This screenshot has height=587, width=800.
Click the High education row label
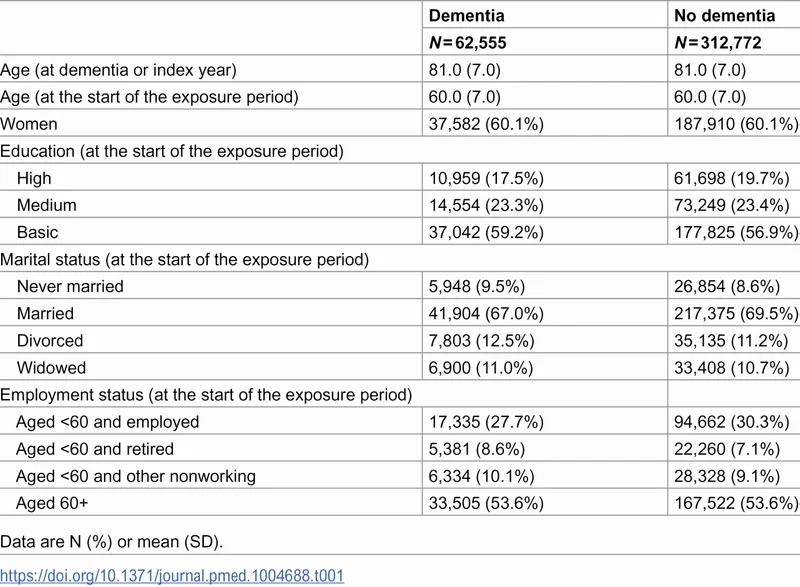pos(36,178)
